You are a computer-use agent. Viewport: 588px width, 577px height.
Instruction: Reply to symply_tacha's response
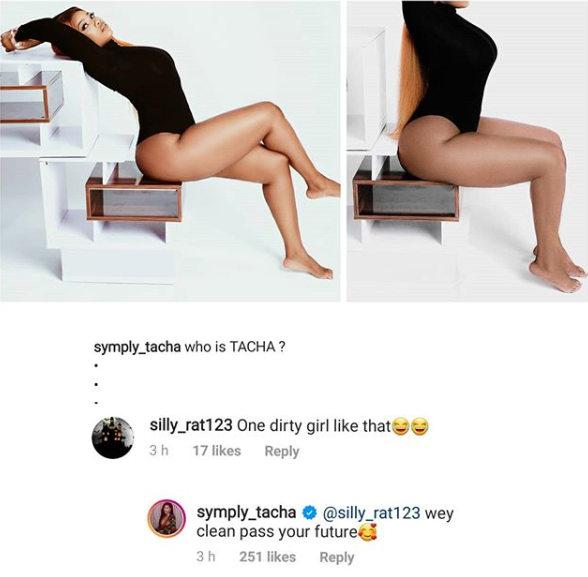[x=337, y=558]
